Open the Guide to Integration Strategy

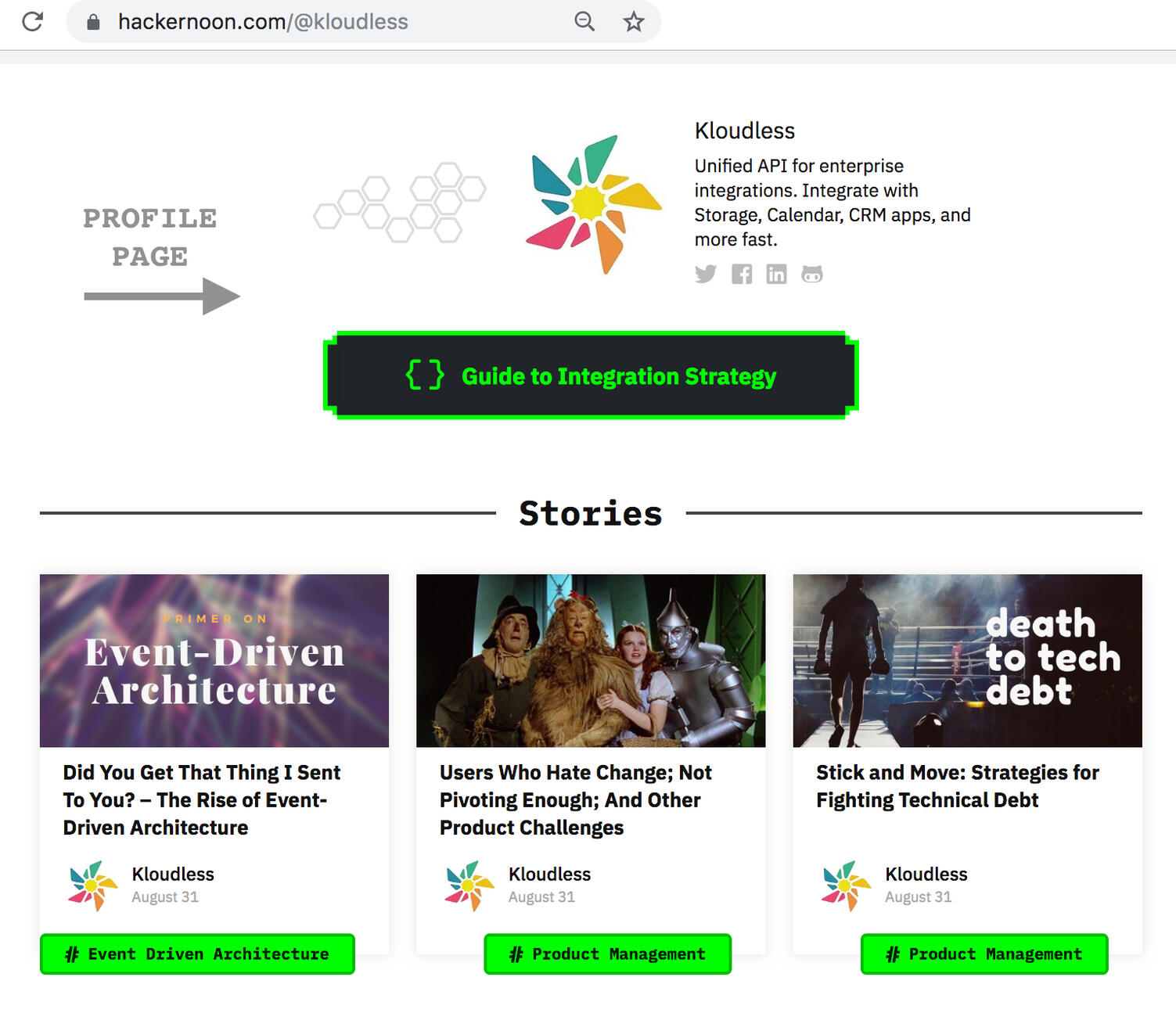(x=590, y=375)
